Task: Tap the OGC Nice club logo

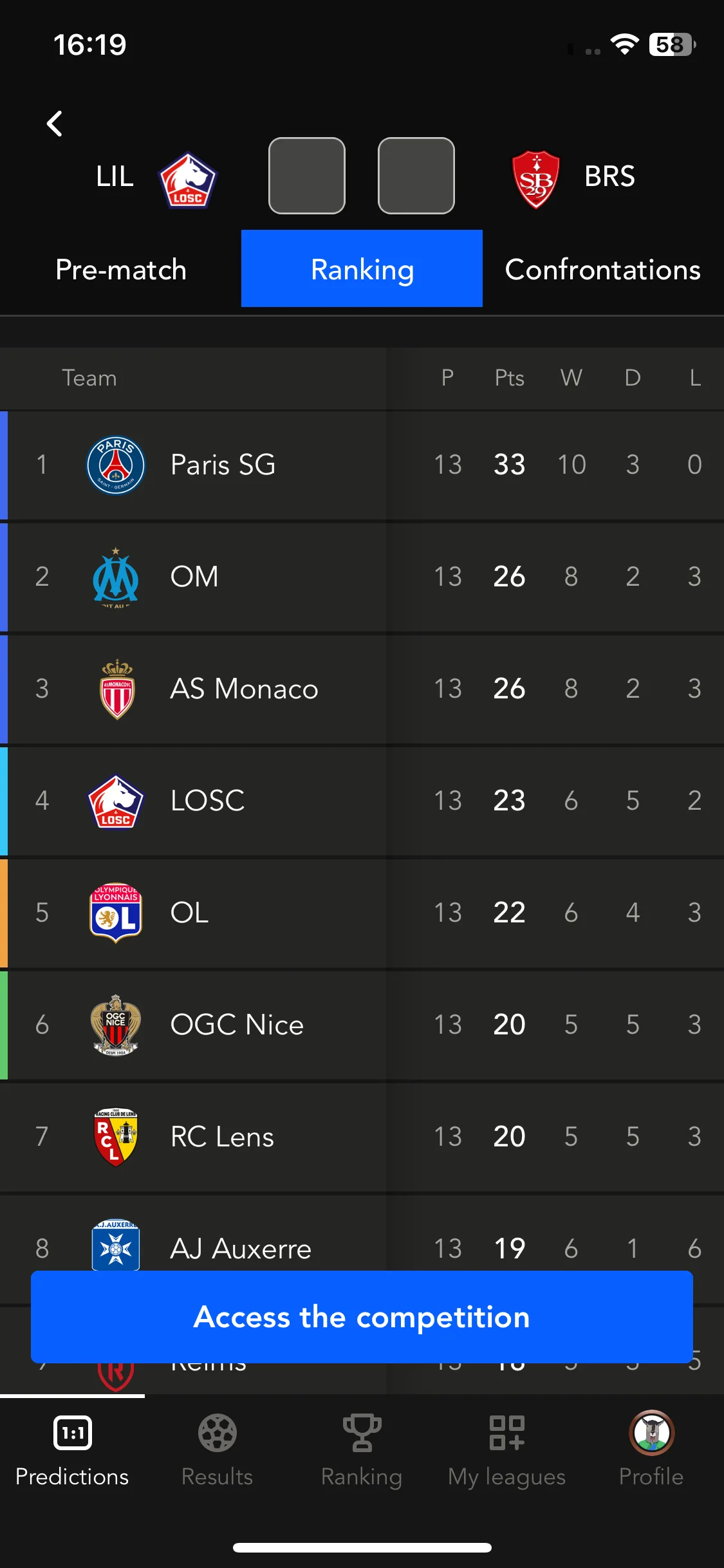Action: (x=116, y=1025)
